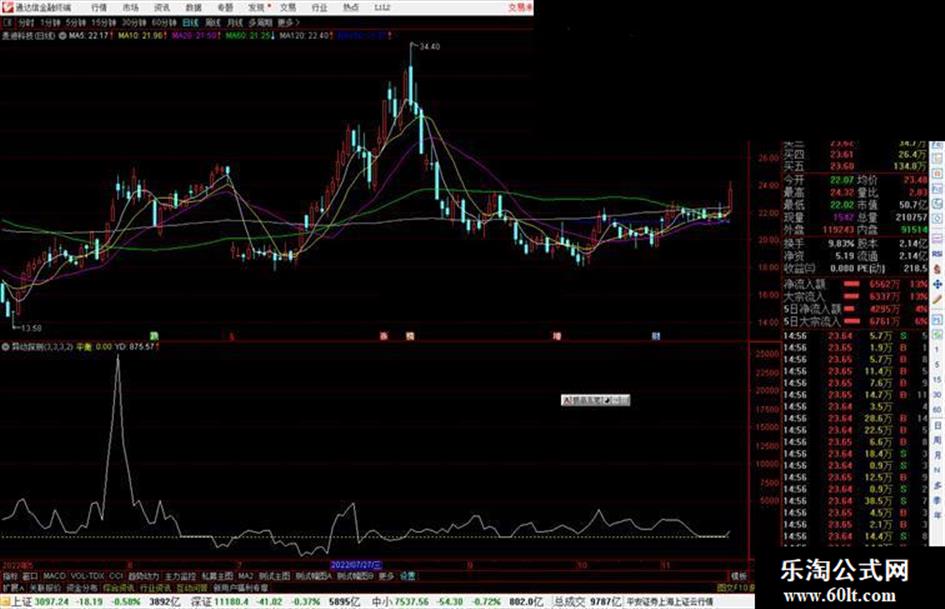Select the 主力监控 indicator tab
This screenshot has width=945, height=609.
tap(180, 576)
